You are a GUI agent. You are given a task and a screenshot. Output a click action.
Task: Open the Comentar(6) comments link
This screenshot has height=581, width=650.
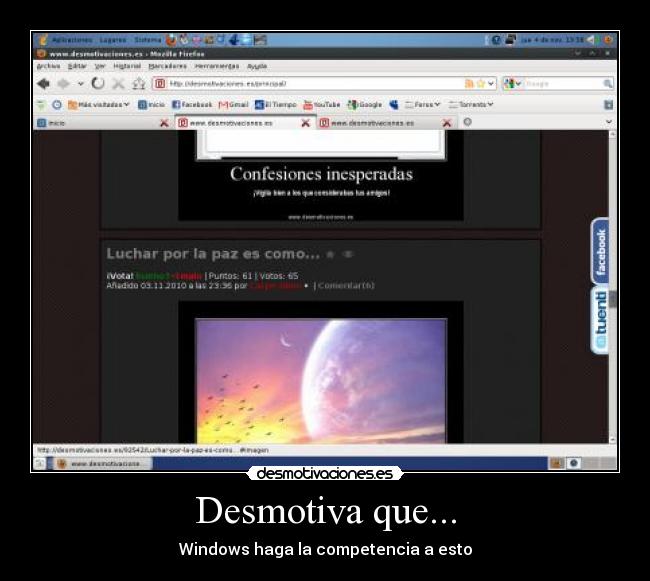[346, 286]
